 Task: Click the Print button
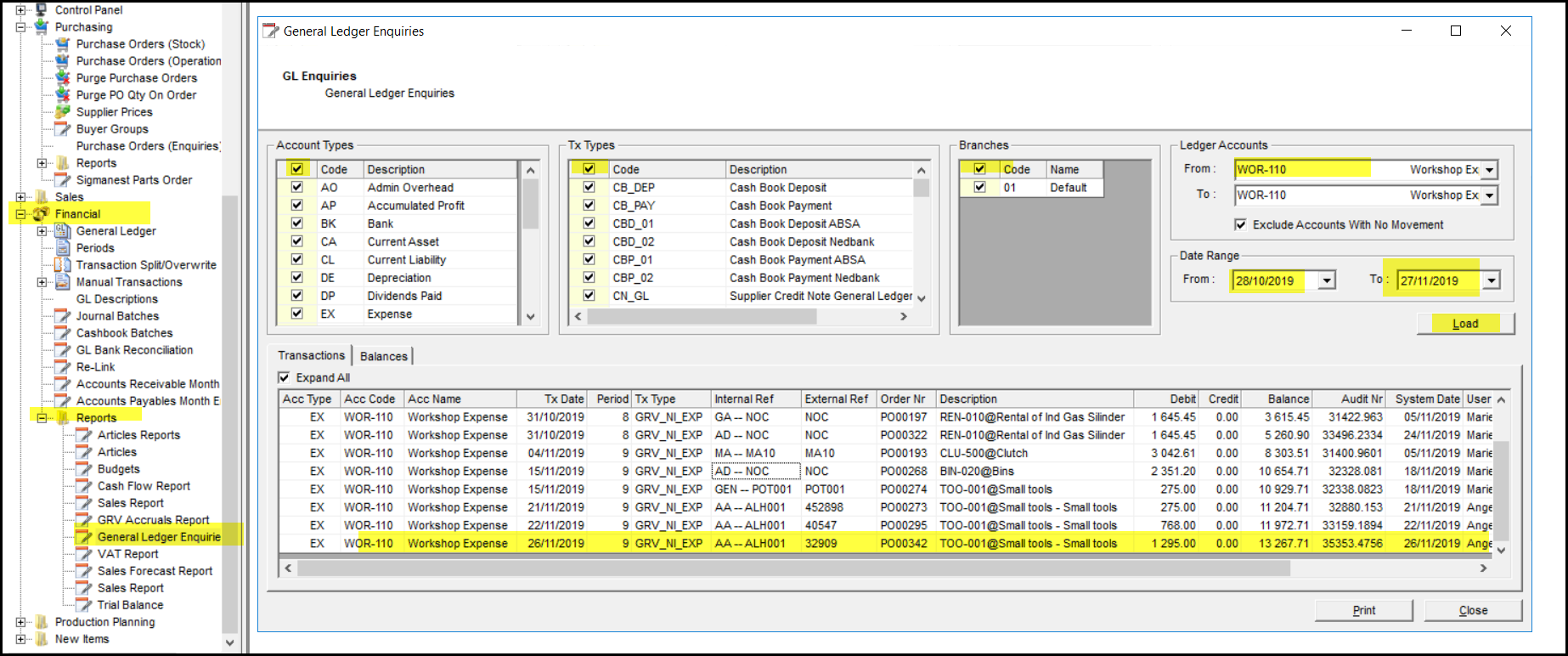pos(1363,610)
